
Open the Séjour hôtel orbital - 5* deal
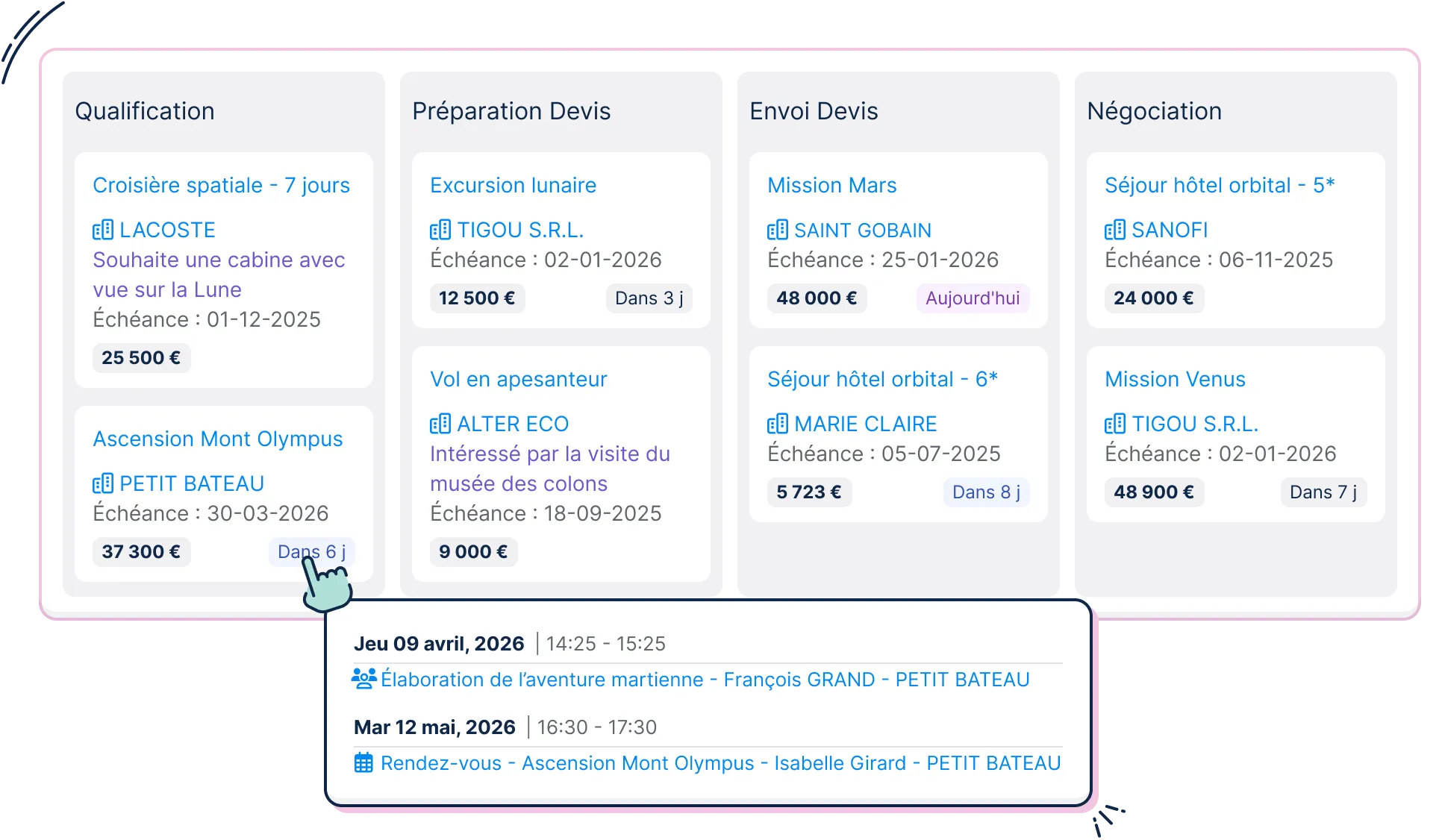[x=1219, y=185]
